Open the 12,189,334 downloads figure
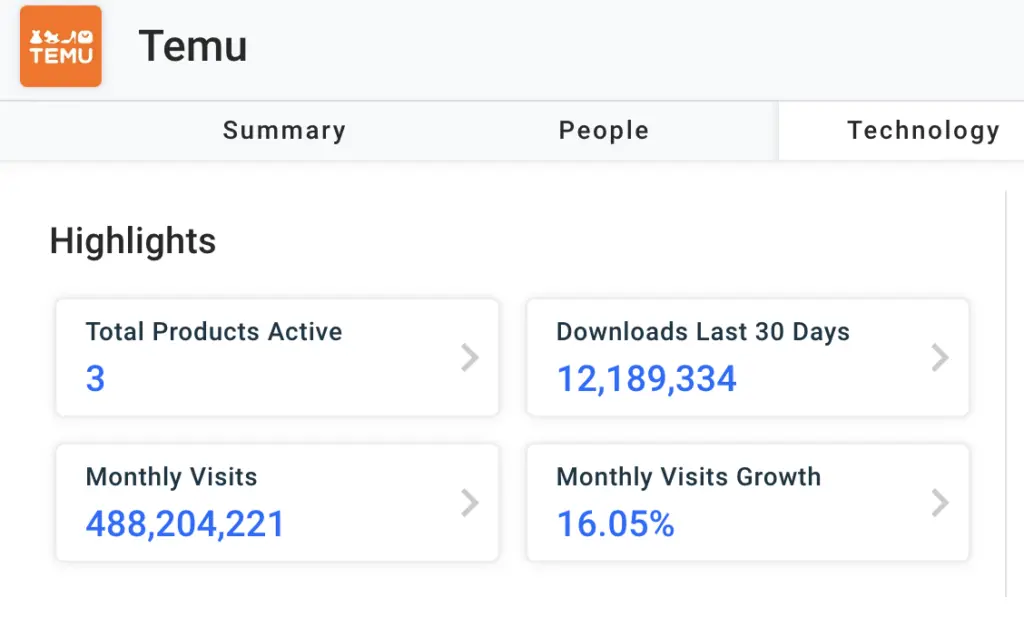Viewport: 1024px width, 626px height. (x=646, y=379)
